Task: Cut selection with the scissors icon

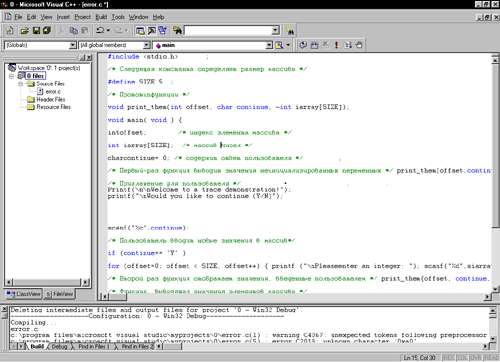Action: [x=61, y=31]
